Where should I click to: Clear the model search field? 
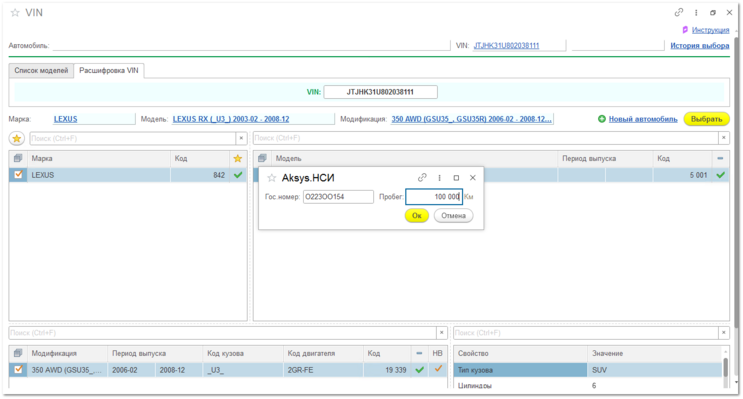click(x=724, y=138)
